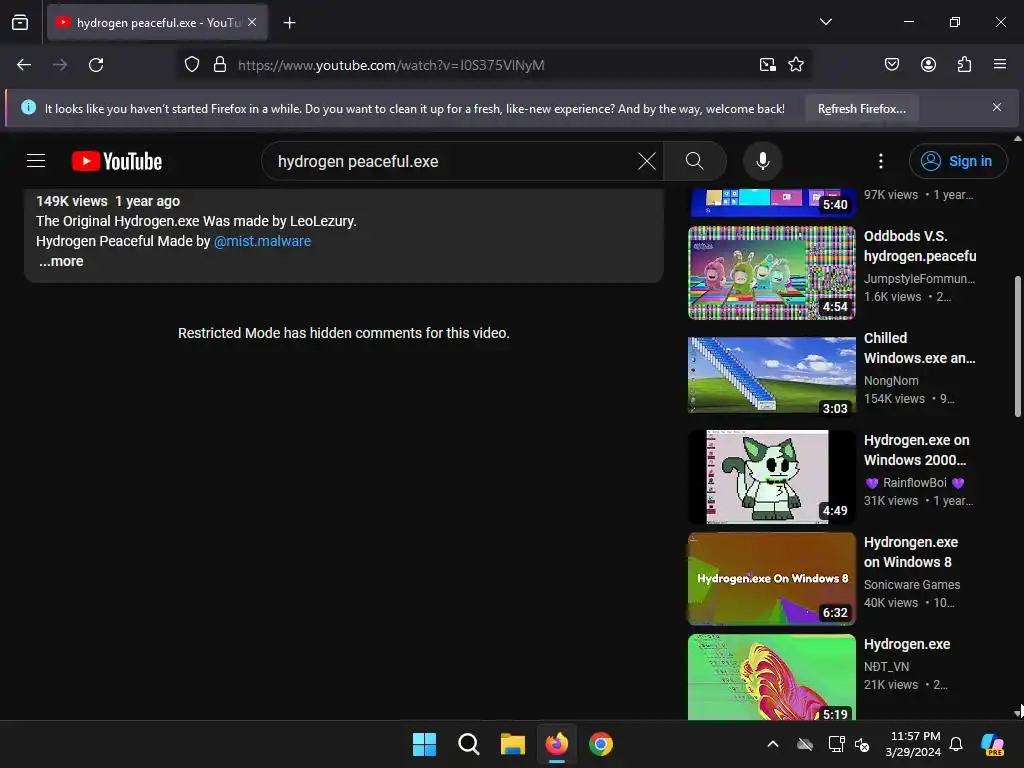Open NongNom channel name
The image size is (1024, 768).
pyautogui.click(x=891, y=381)
